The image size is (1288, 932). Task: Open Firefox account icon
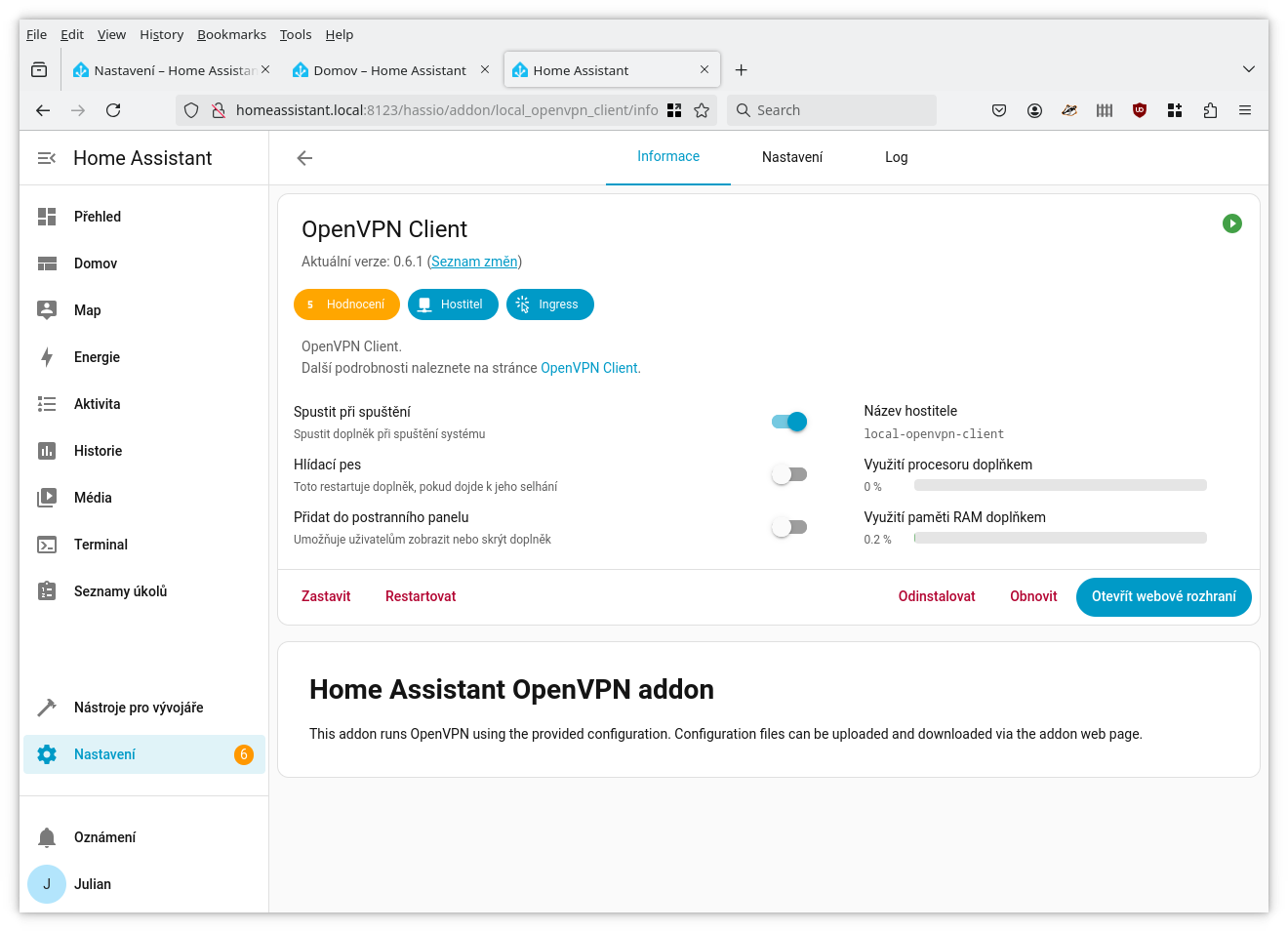click(x=1034, y=110)
